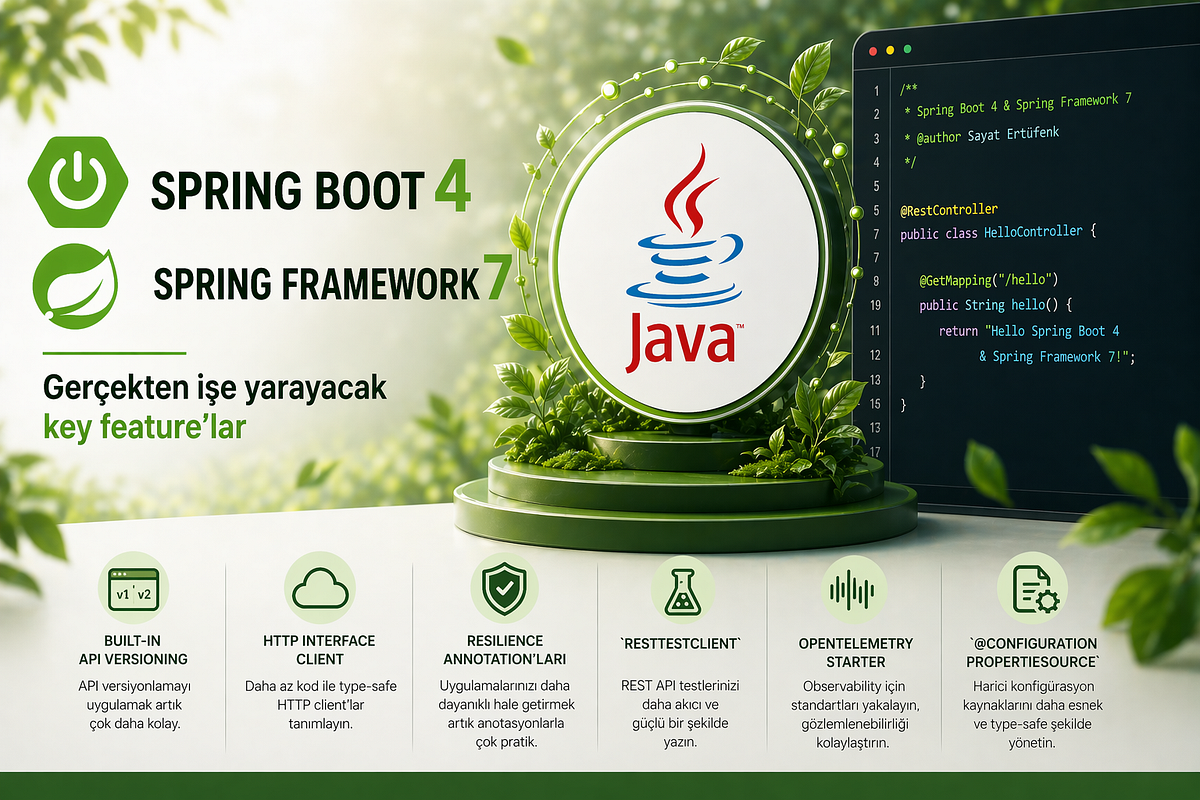The image size is (1200, 800).
Task: Click the cloud HTTP Interface Client icon
Action: coord(319,589)
